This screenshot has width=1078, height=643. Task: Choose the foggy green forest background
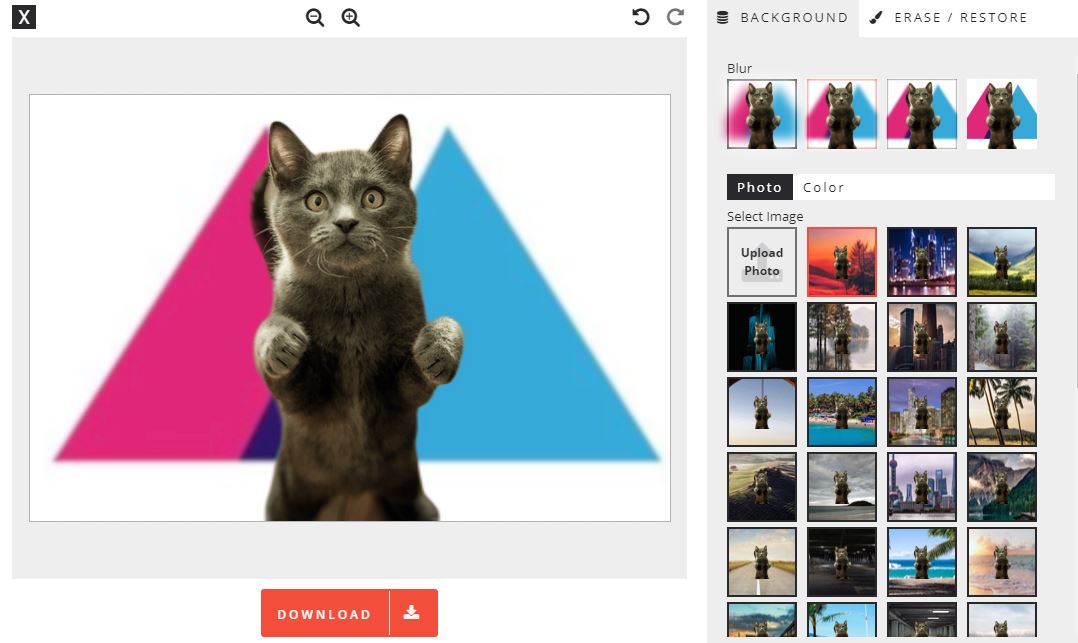1002,337
